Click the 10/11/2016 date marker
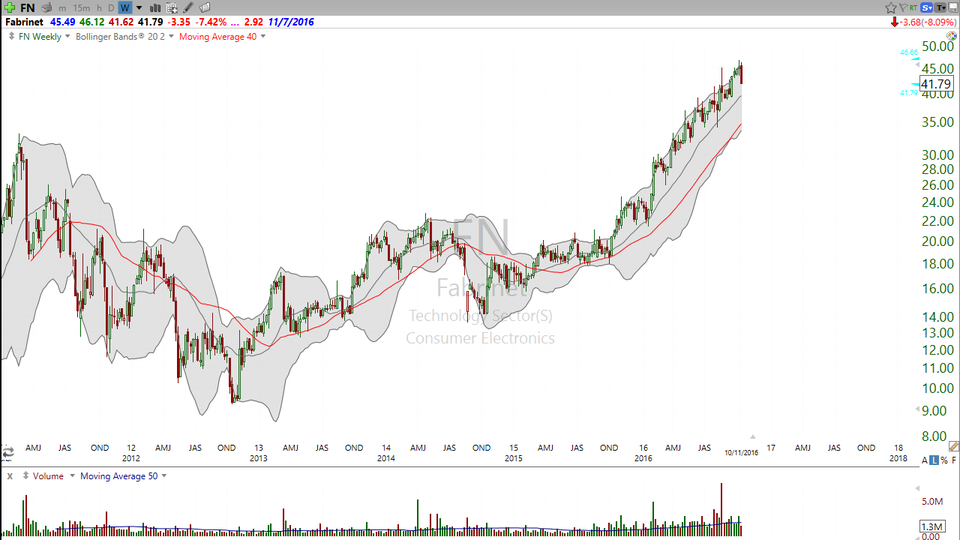The height and width of the screenshot is (540, 960). [x=741, y=452]
